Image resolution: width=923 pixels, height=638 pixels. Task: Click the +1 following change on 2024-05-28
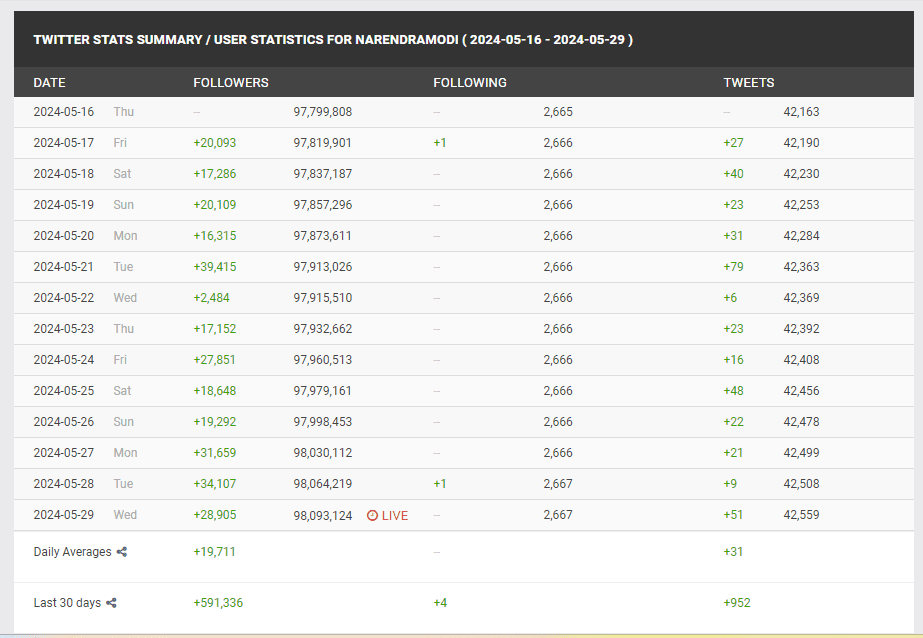[x=439, y=484]
